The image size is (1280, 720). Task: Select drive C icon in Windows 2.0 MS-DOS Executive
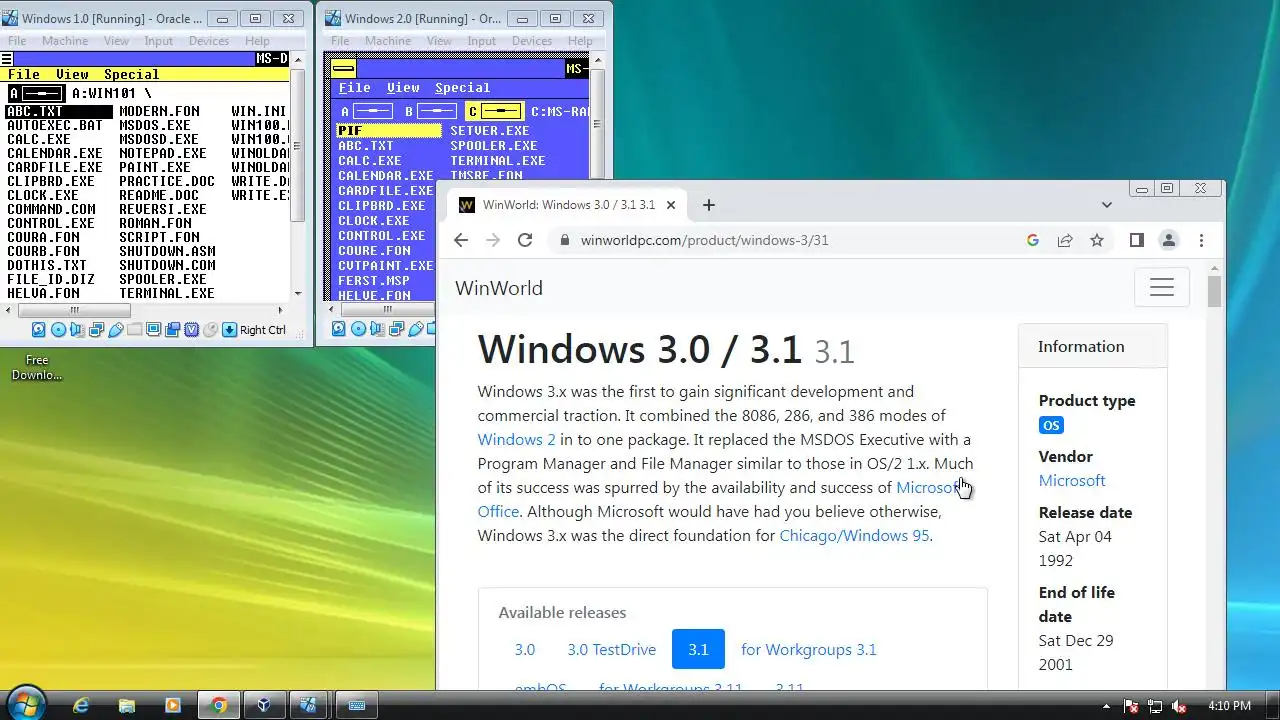pyautogui.click(x=495, y=111)
